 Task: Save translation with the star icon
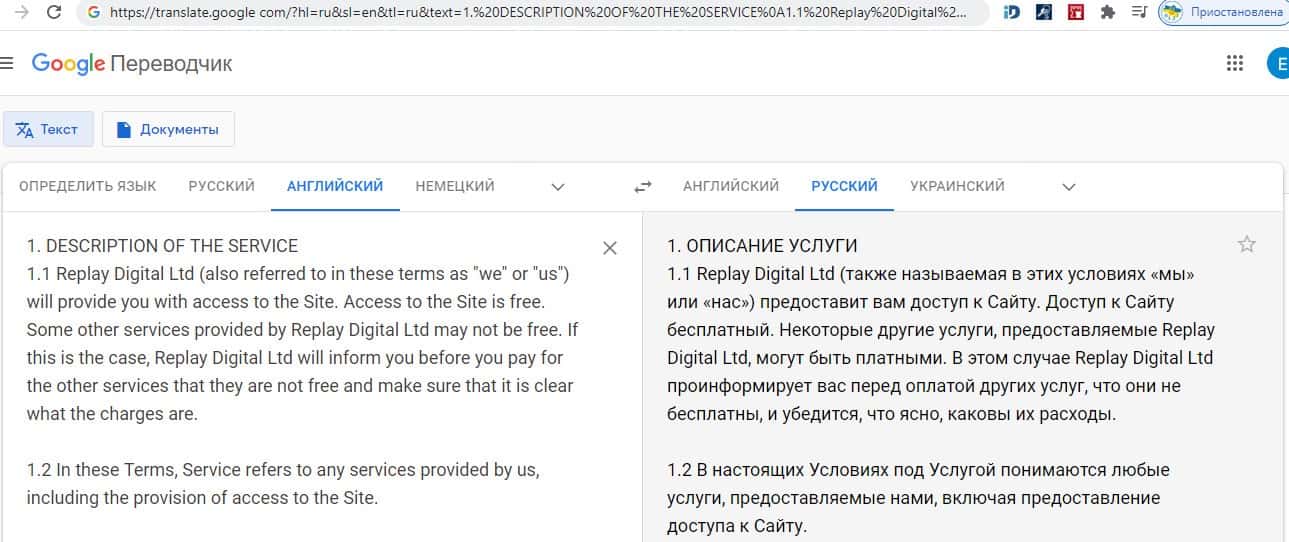[1246, 244]
